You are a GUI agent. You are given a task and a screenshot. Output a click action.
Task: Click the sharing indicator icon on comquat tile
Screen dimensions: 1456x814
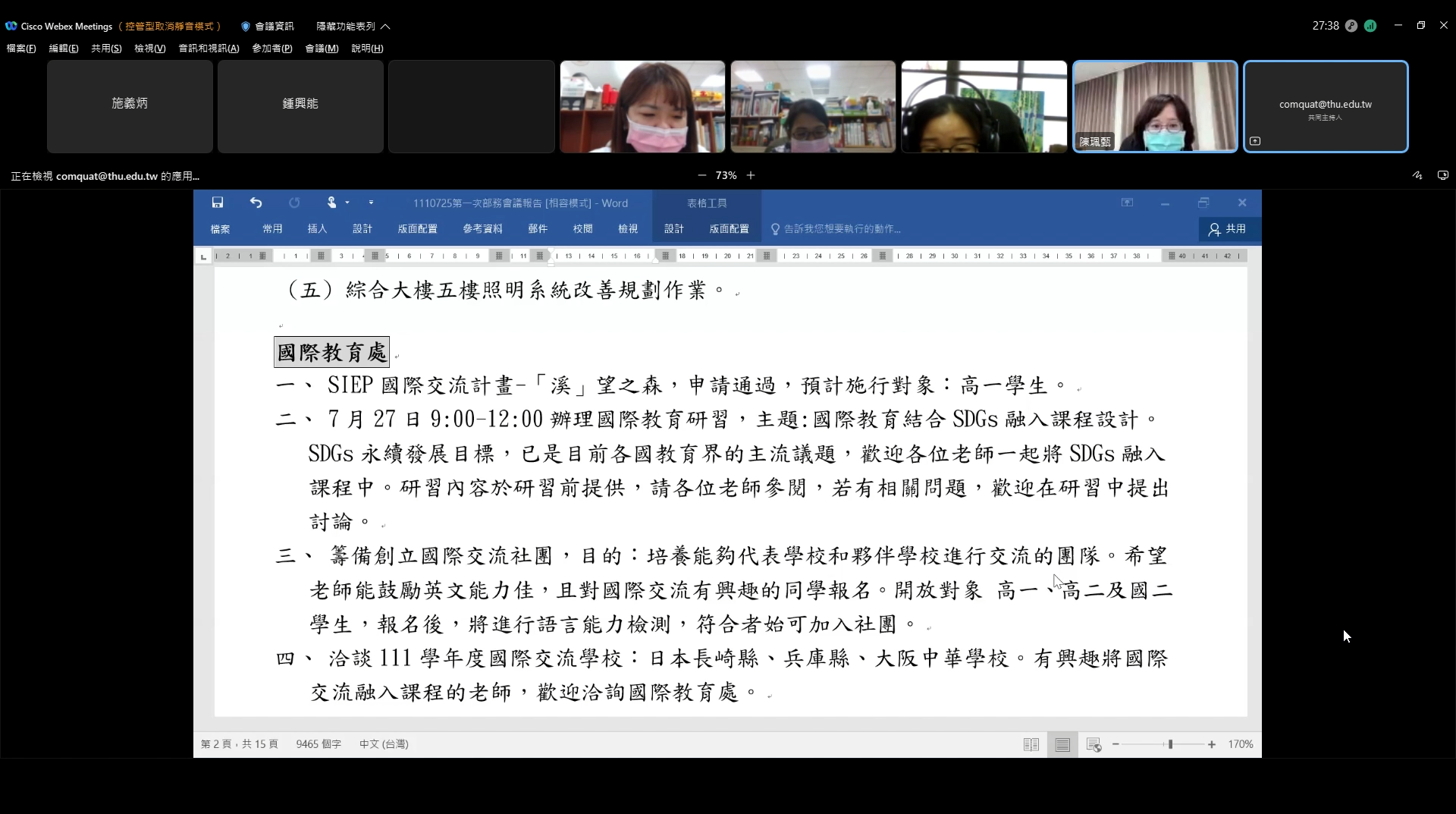pyautogui.click(x=1255, y=141)
